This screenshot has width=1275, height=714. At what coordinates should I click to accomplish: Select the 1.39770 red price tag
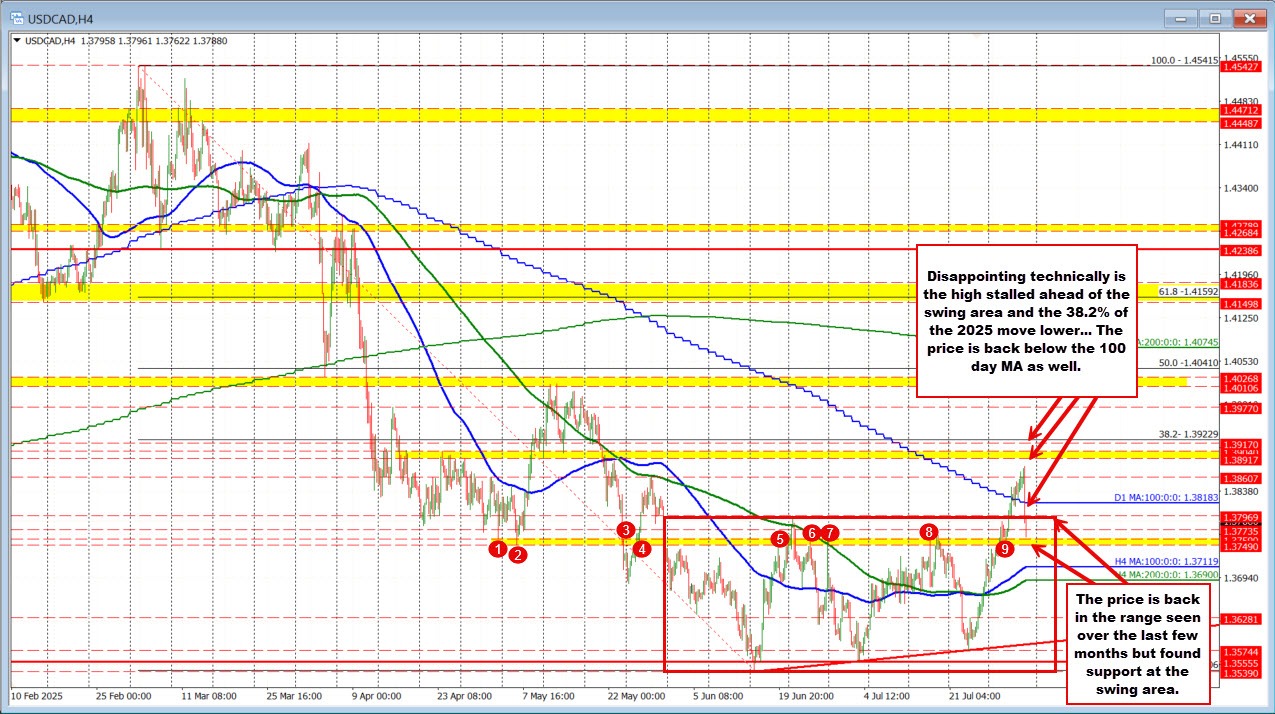coord(1243,407)
